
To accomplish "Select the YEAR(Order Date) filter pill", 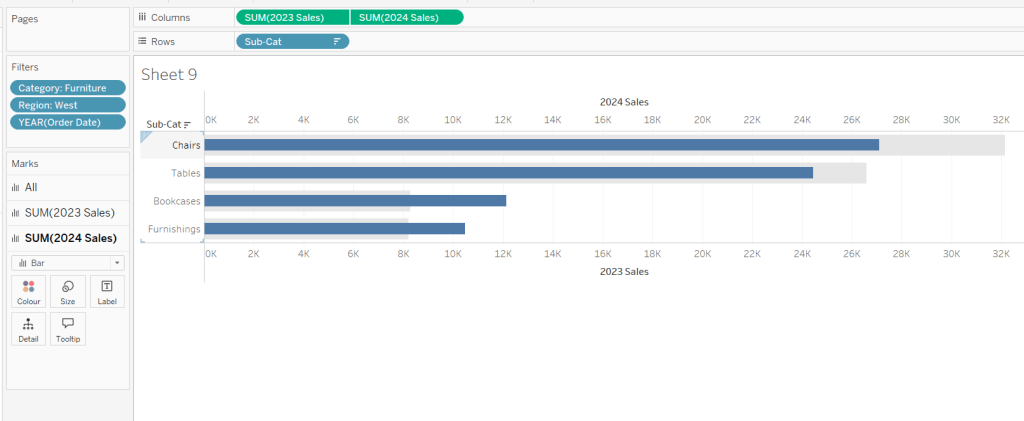I will pyautogui.click(x=68, y=122).
